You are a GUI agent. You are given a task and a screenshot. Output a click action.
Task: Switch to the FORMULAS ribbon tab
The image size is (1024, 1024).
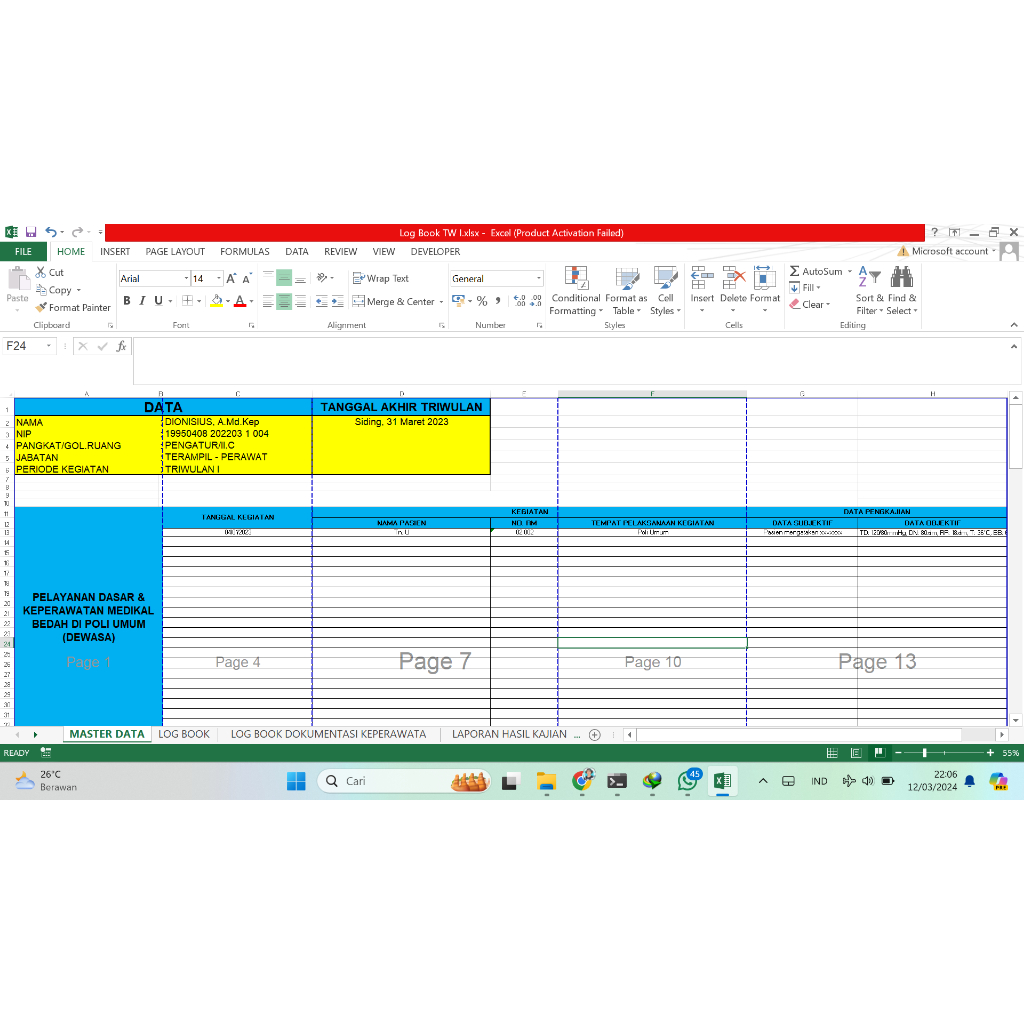tap(244, 251)
